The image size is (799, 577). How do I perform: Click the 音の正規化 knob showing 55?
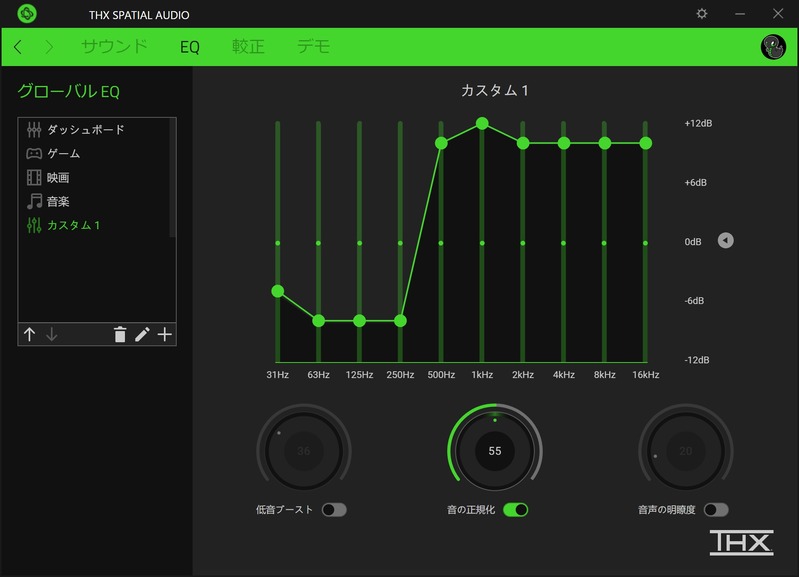point(495,451)
